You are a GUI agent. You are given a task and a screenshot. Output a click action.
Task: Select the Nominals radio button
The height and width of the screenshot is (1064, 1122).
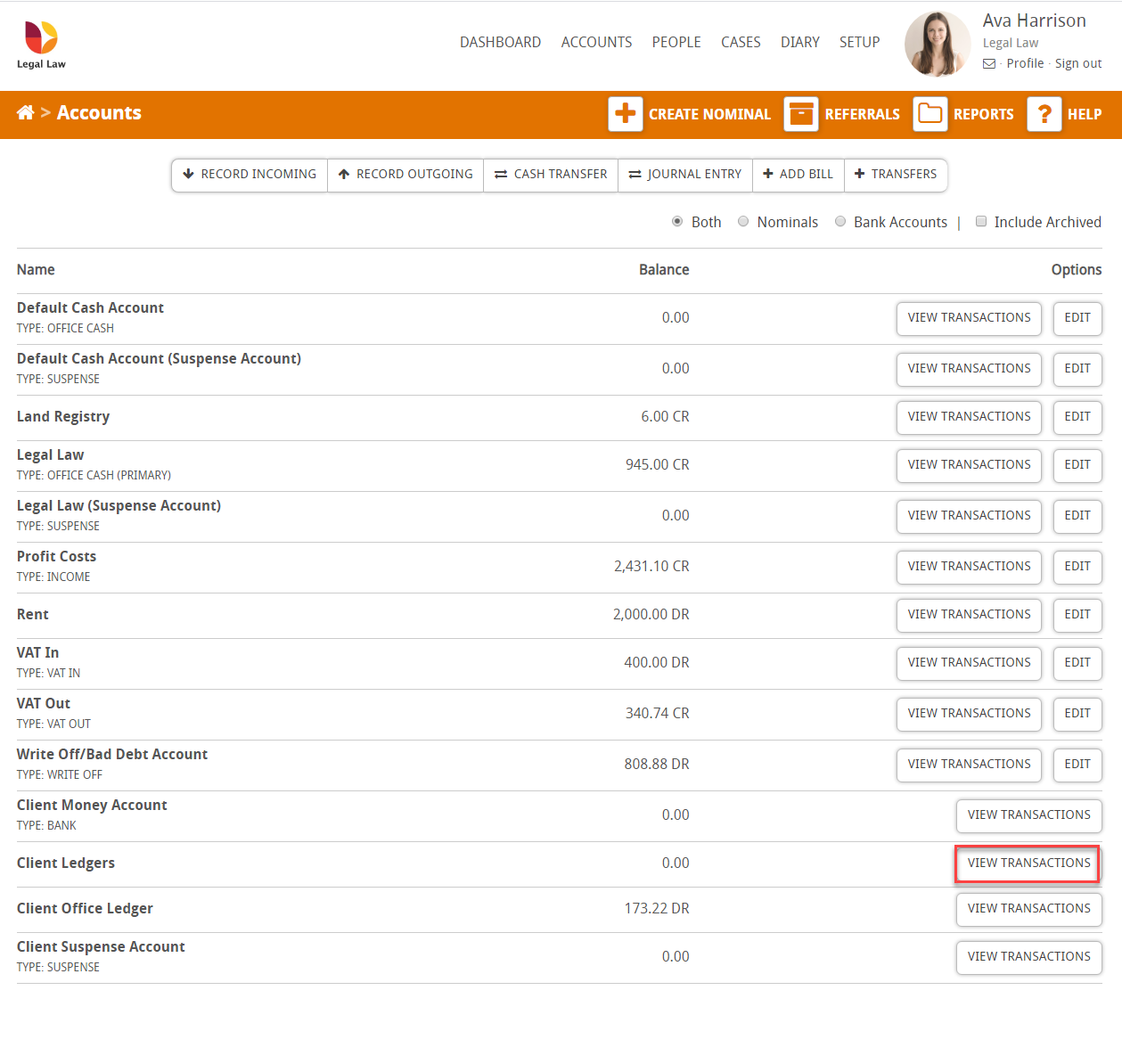743,221
